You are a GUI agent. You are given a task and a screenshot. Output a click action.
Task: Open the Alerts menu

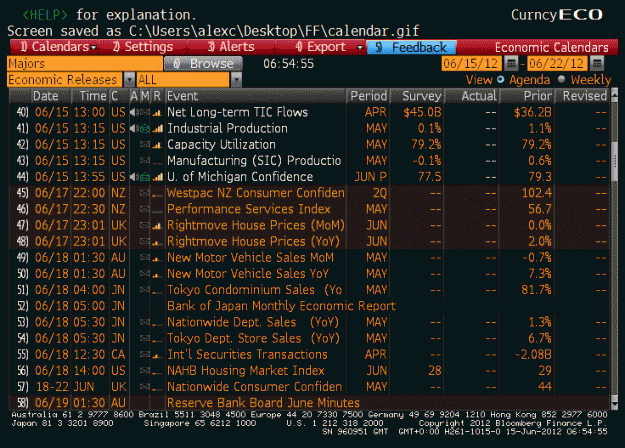(231, 47)
